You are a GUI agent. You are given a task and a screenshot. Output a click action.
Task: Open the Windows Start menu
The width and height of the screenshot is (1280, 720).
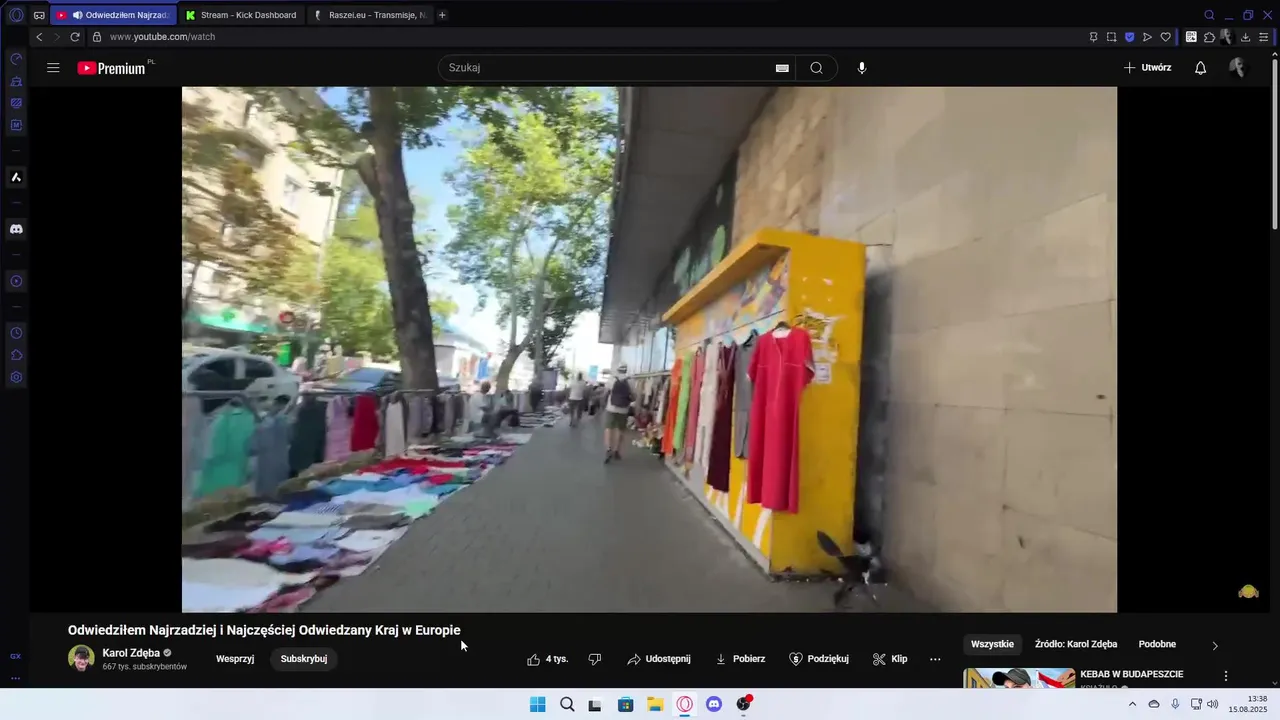pyautogui.click(x=537, y=704)
